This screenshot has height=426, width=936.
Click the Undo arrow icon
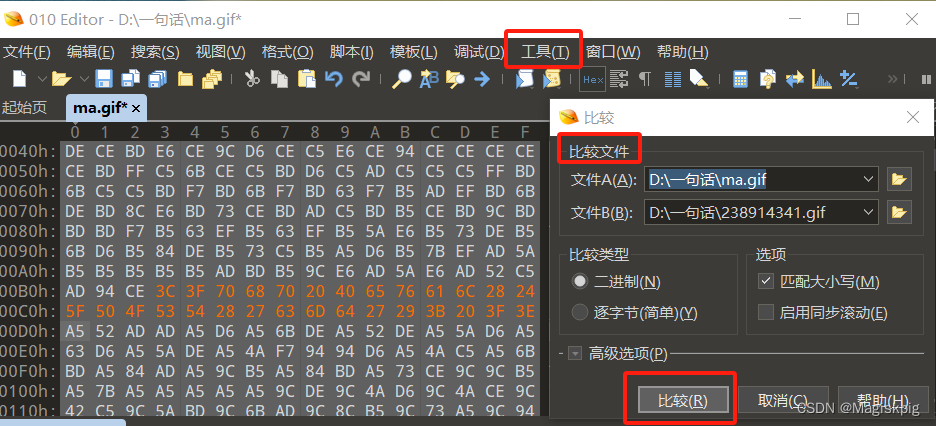tap(334, 79)
